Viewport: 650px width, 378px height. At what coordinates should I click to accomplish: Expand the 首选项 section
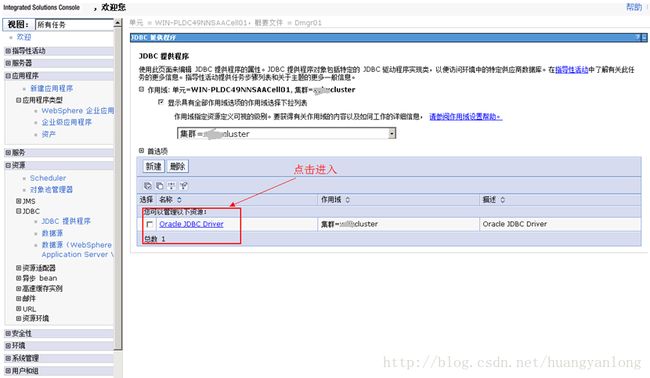tap(141, 150)
